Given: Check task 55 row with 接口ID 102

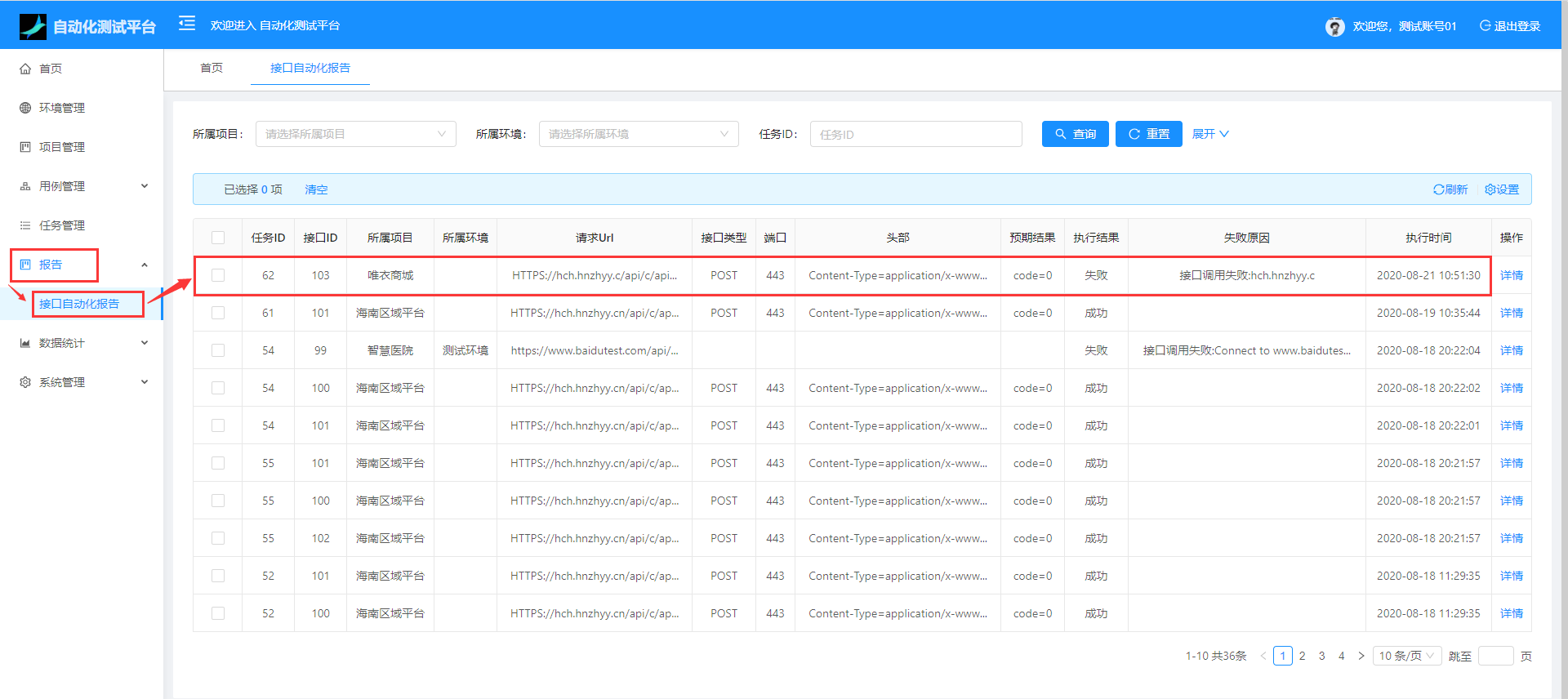Looking at the screenshot, I should tap(218, 538).
